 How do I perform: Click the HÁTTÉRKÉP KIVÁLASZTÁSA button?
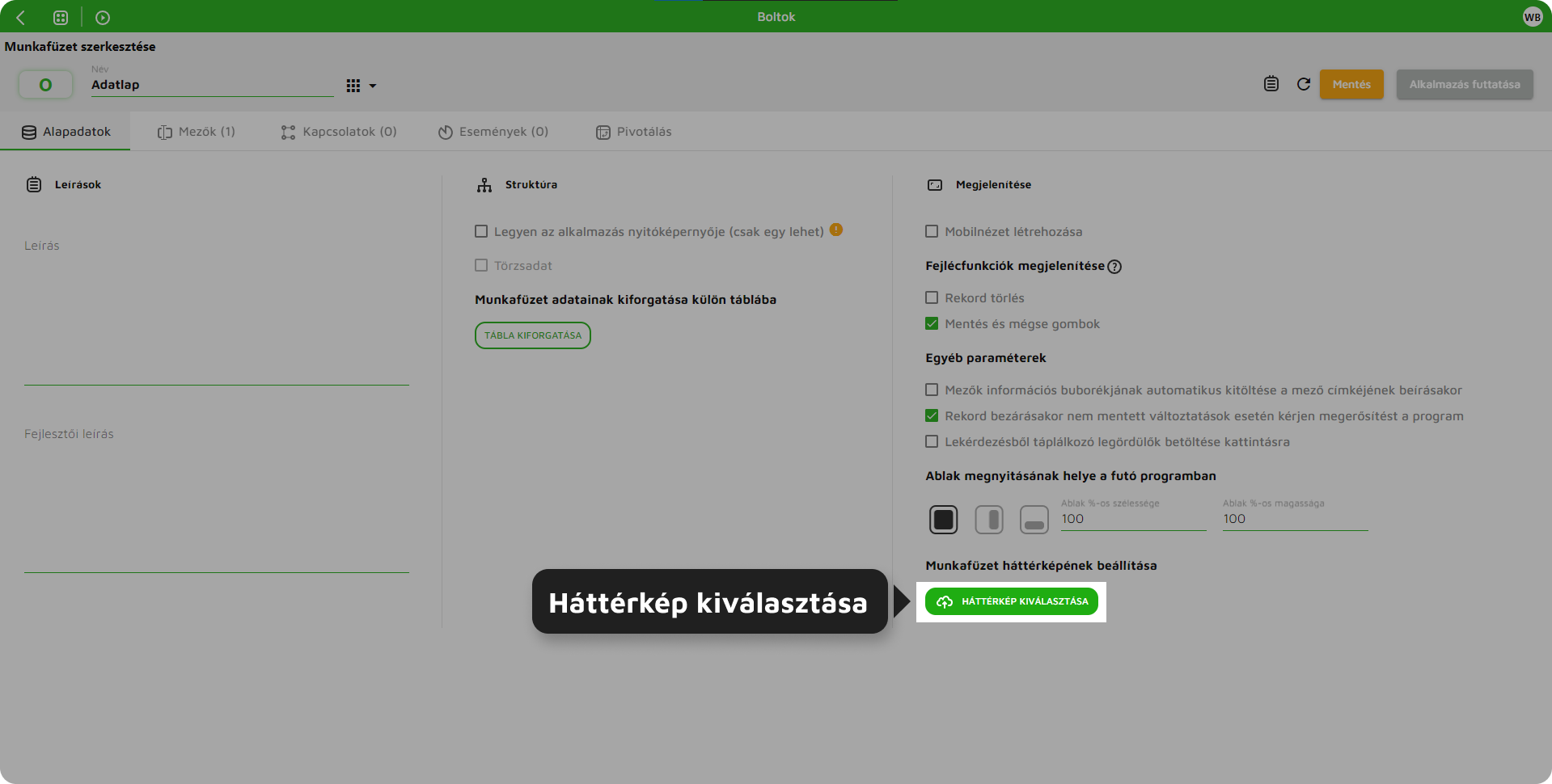click(x=1011, y=601)
